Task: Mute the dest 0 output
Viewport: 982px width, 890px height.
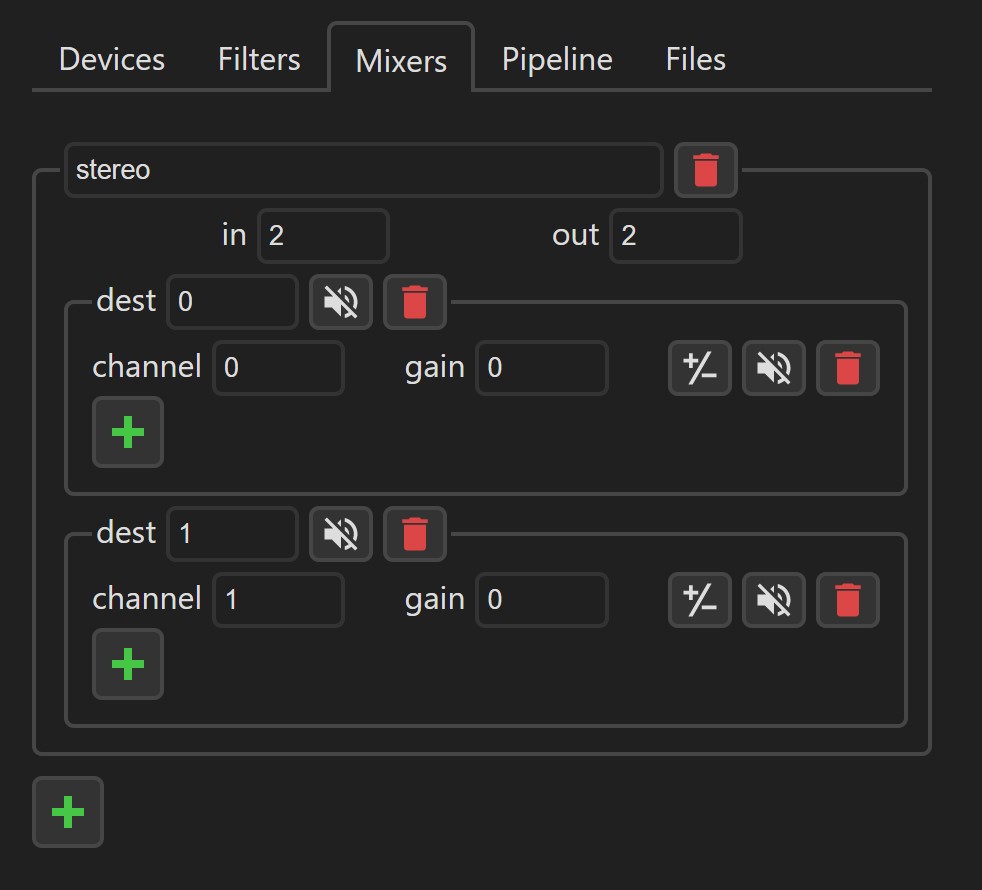Action: [x=341, y=302]
